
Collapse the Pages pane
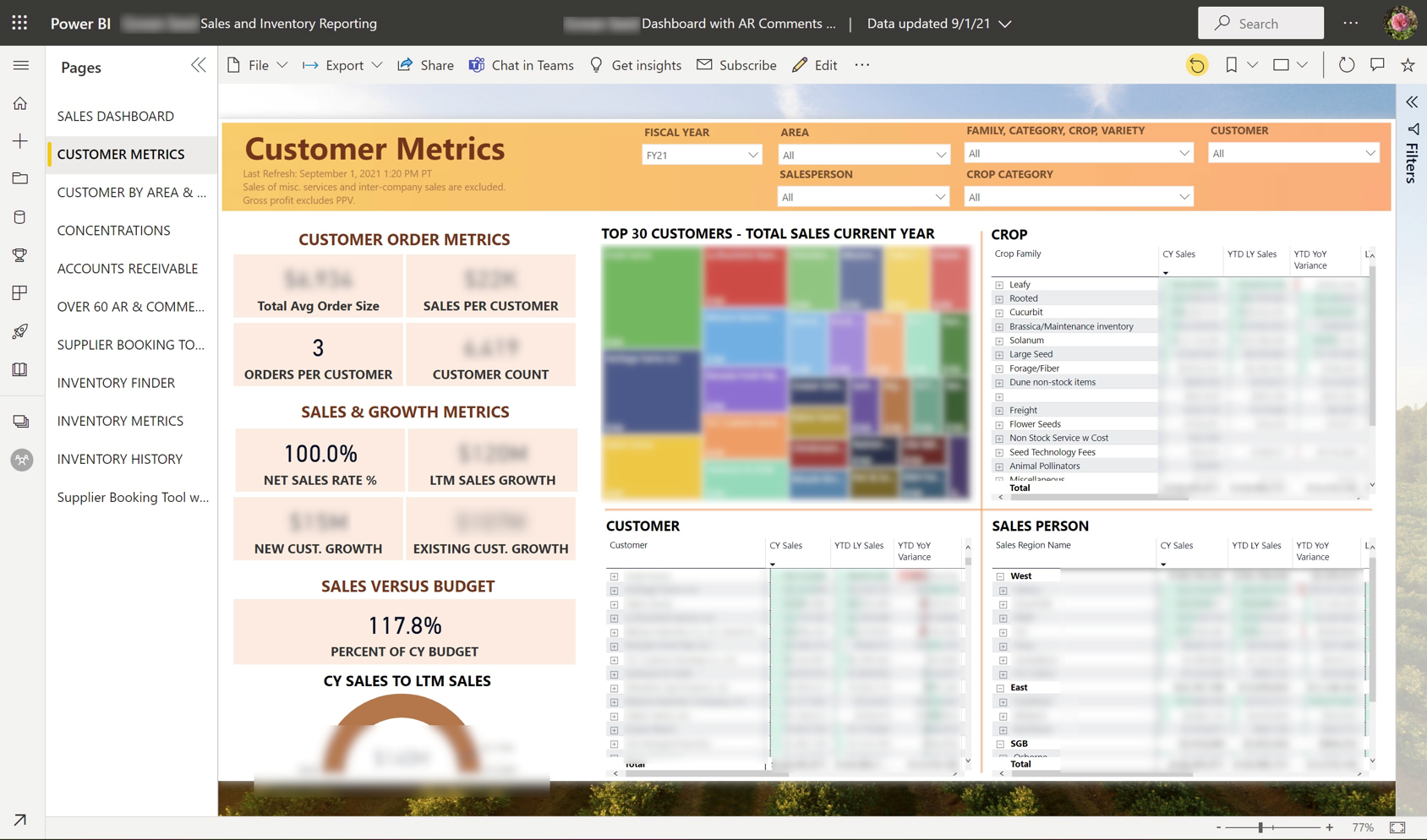coord(198,66)
